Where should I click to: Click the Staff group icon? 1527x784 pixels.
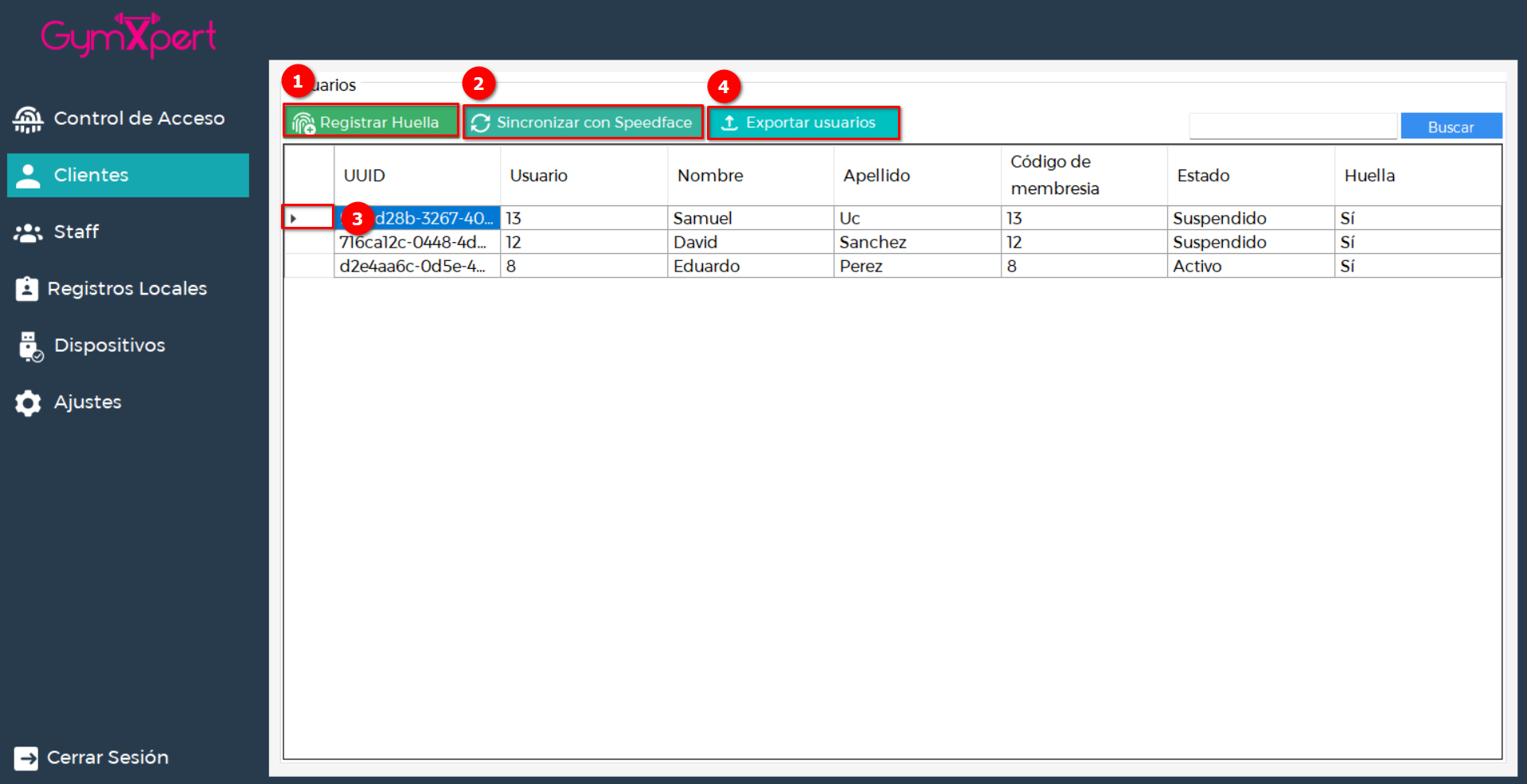(x=28, y=232)
